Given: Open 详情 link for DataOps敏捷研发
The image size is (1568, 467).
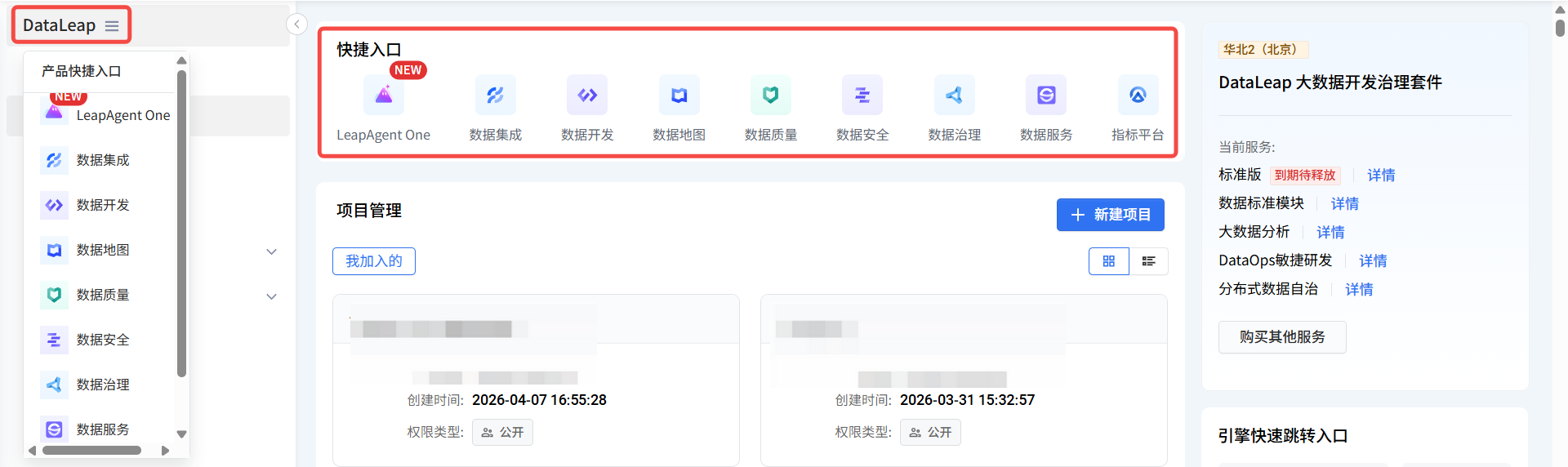Looking at the screenshot, I should coord(1373,261).
